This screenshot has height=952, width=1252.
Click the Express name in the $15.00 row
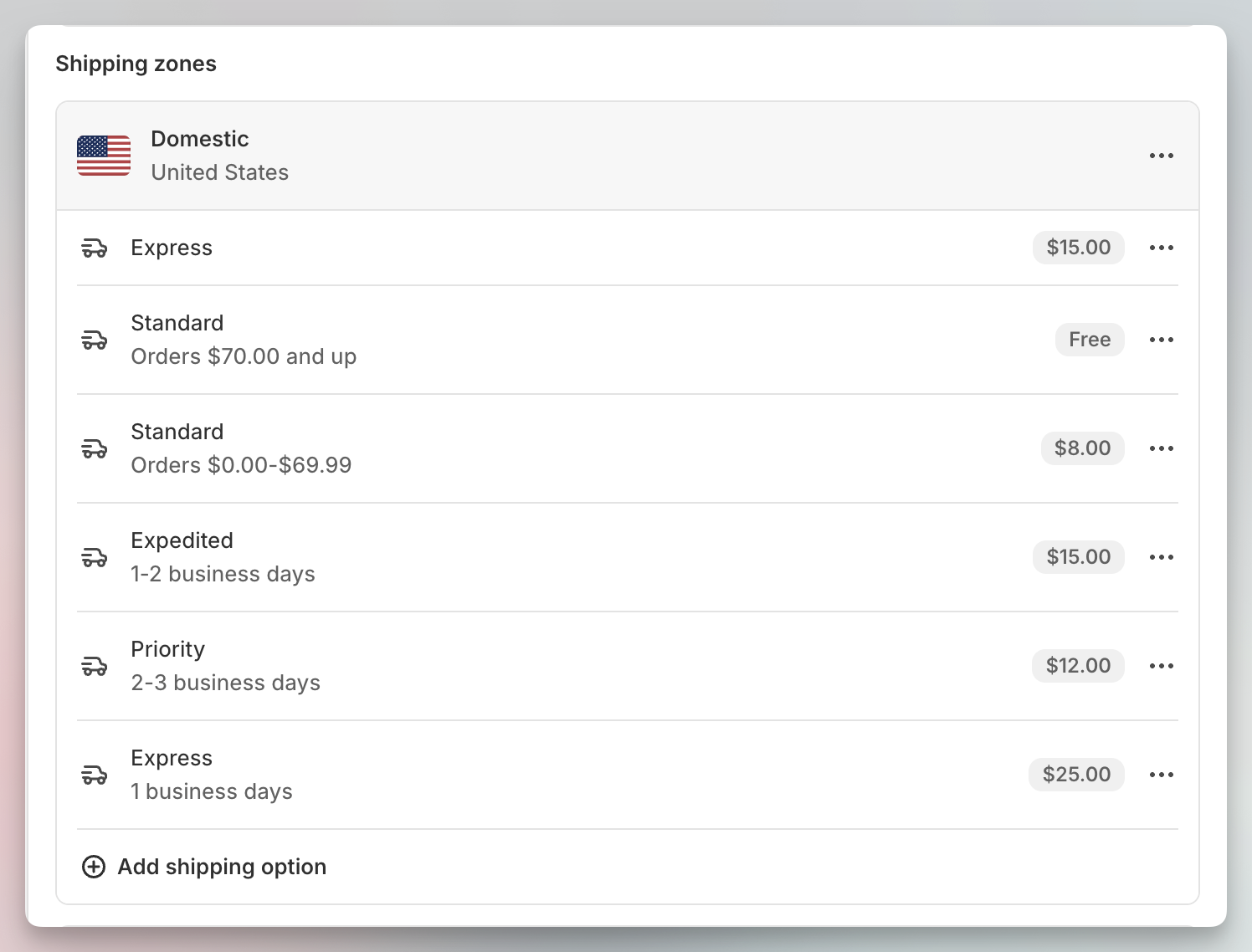click(x=172, y=248)
